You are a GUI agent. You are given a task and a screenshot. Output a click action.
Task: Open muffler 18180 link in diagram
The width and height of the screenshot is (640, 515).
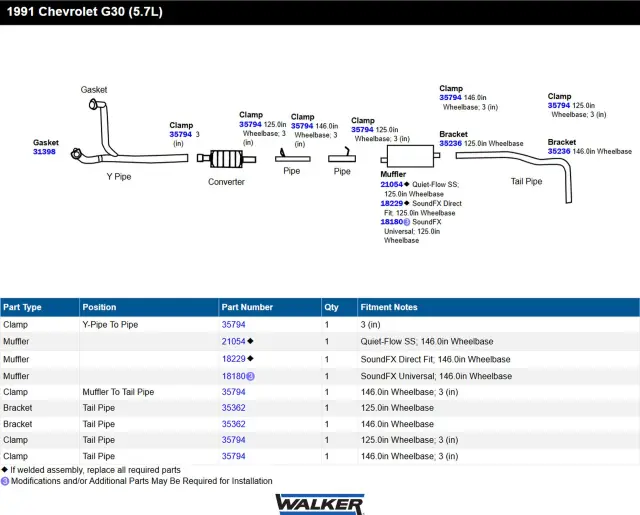click(391, 222)
